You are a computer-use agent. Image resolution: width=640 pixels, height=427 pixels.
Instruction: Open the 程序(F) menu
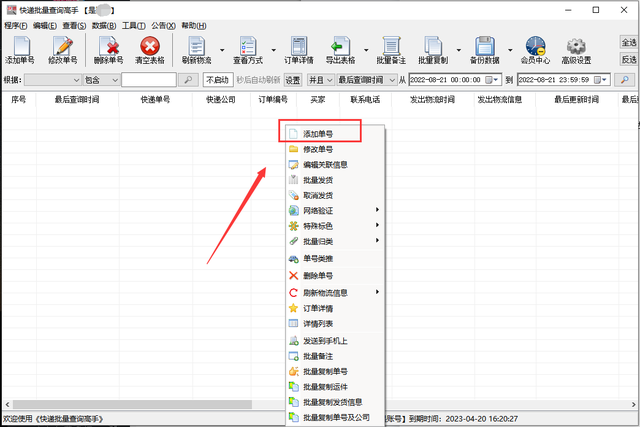16,26
